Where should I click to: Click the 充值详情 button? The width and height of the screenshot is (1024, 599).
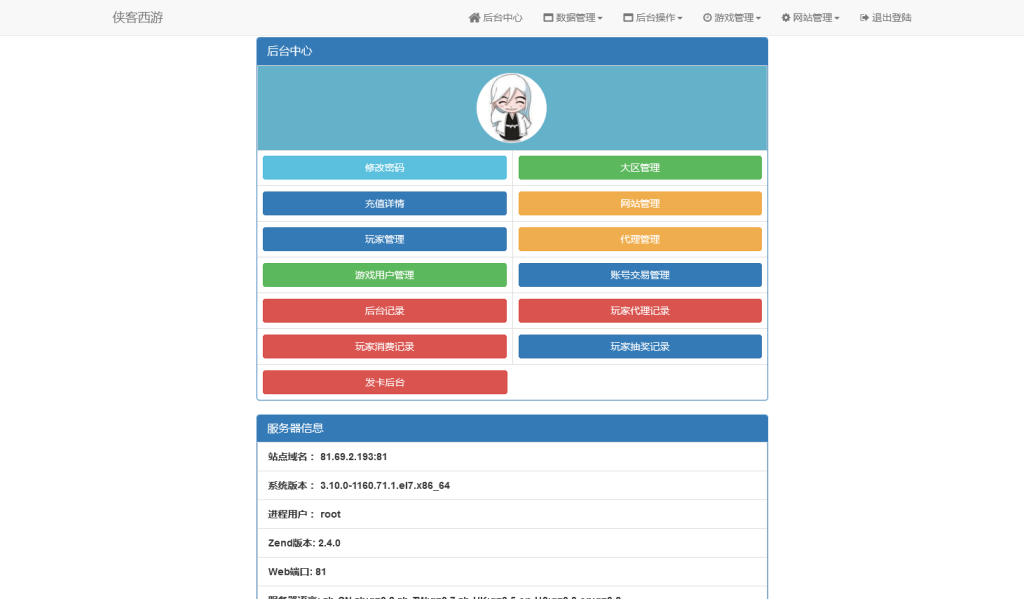[x=384, y=203]
